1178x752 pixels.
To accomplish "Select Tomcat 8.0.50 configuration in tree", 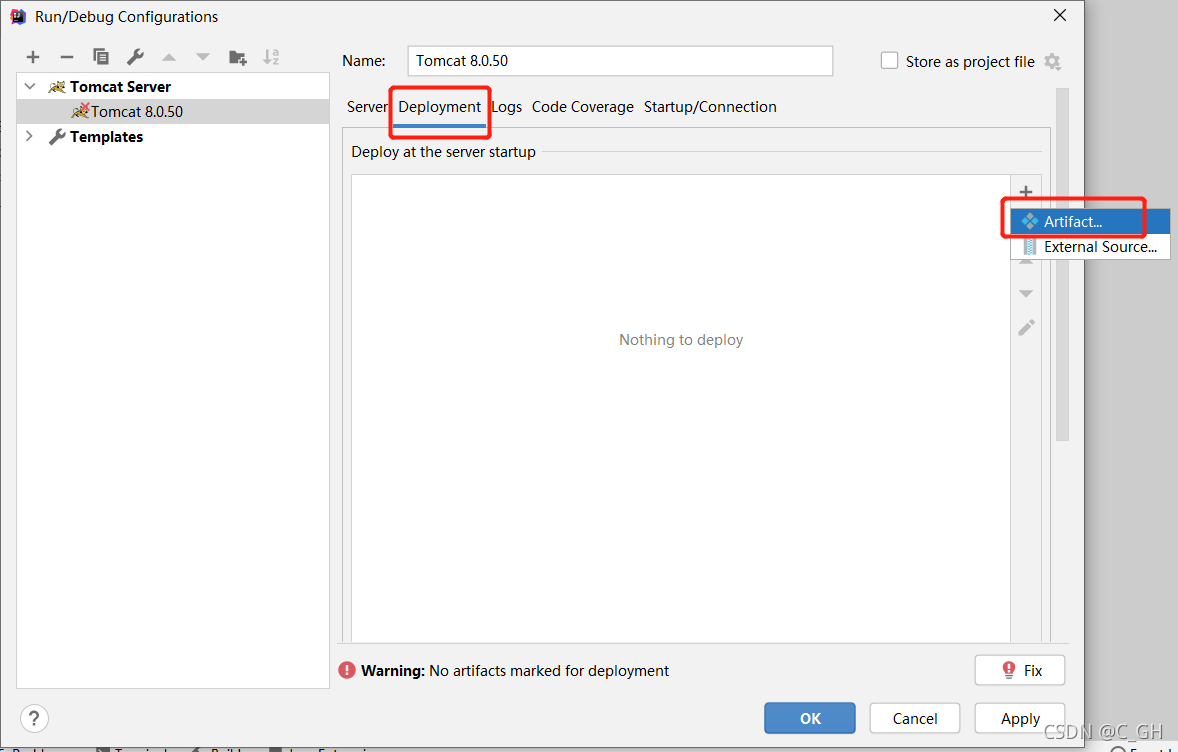I will [x=173, y=111].
